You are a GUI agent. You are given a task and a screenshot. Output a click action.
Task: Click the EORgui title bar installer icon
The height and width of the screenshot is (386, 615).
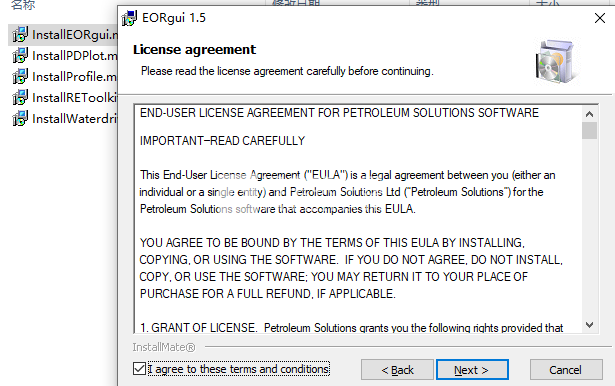[x=129, y=18]
